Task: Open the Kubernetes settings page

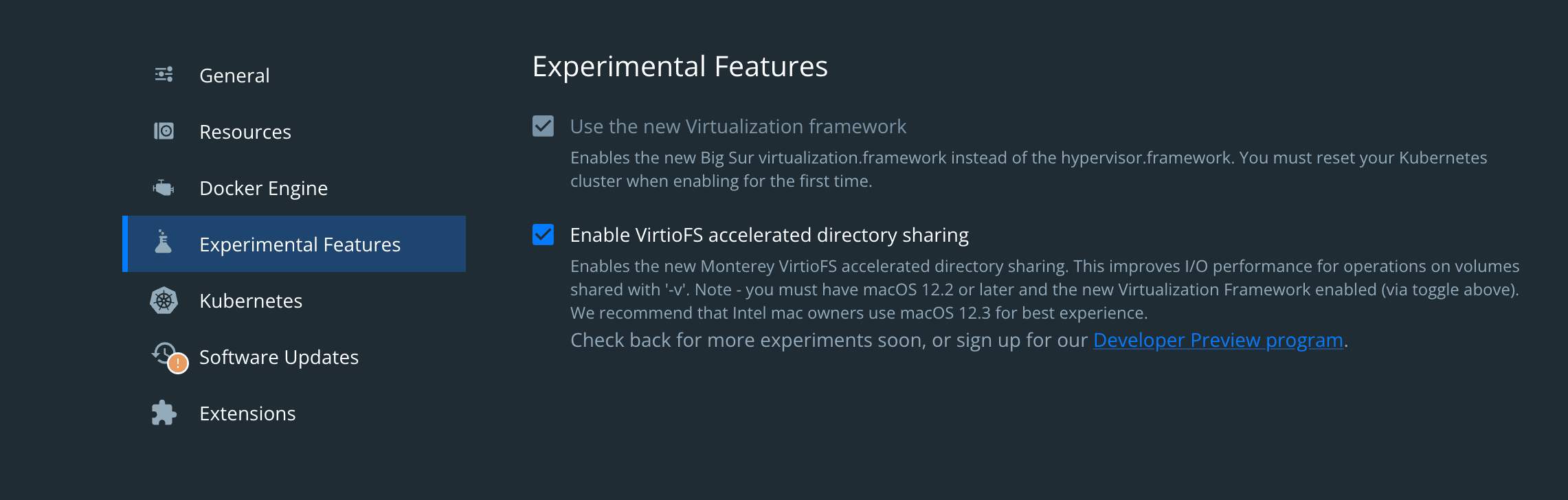Action: pos(251,300)
